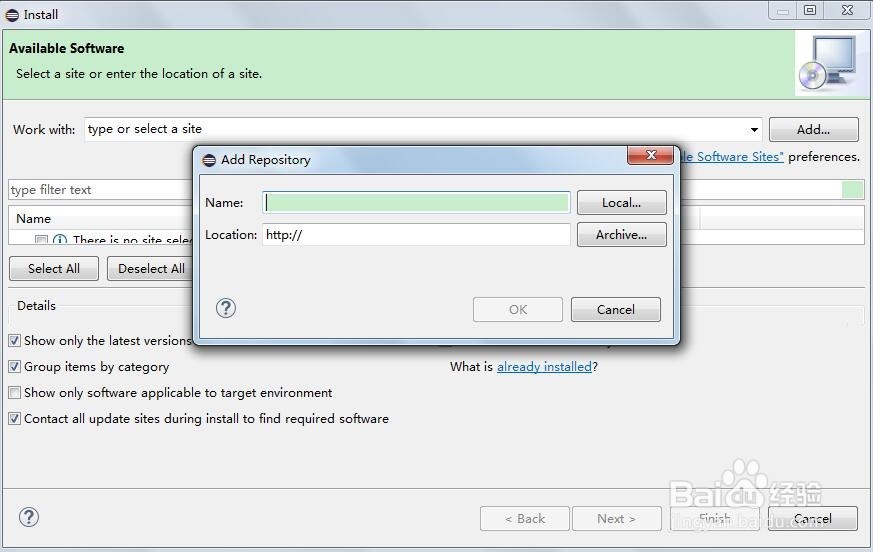Image resolution: width=873 pixels, height=552 pixels.
Task: Click the Eclipse icon in Add Repository title bar
Action: [x=209, y=160]
